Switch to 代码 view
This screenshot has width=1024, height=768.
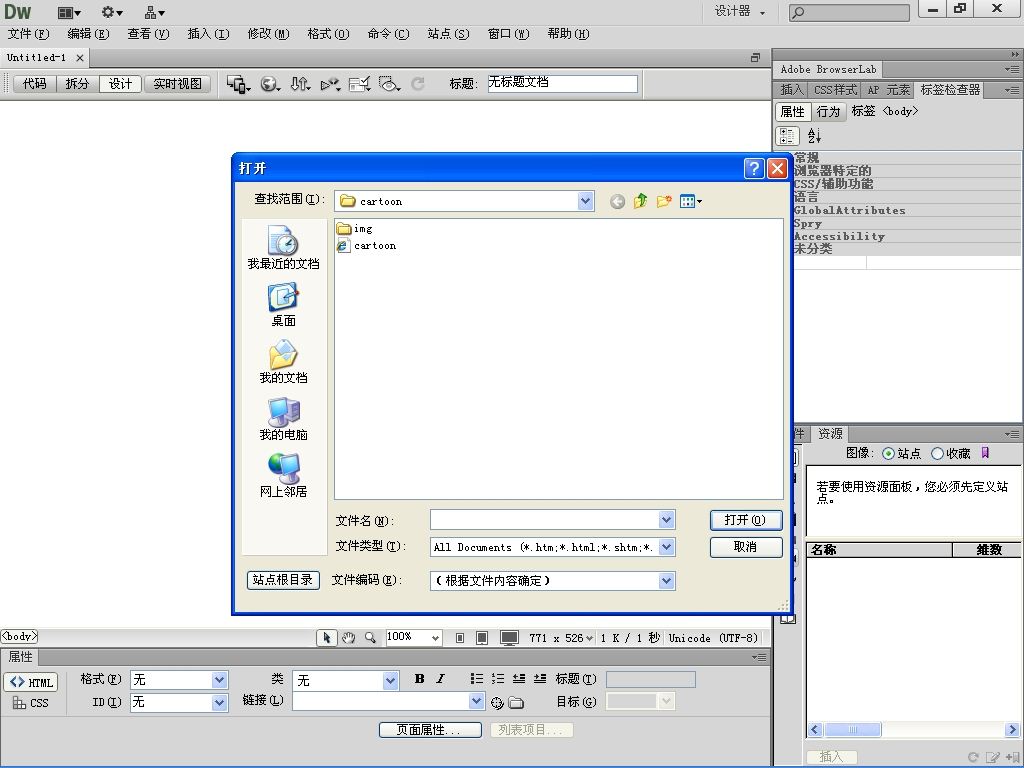click(35, 84)
